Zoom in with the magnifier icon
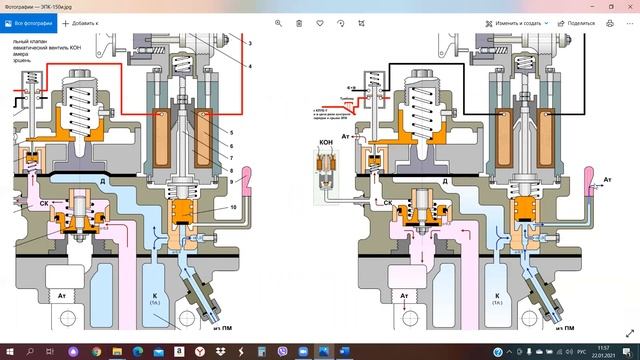 278,23
